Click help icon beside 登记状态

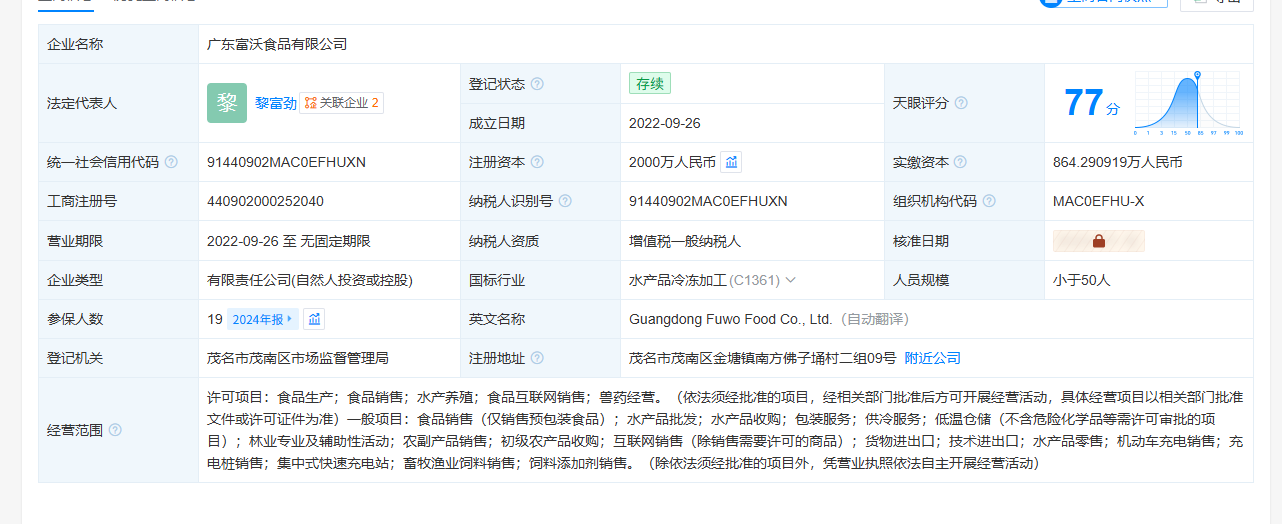tap(537, 84)
